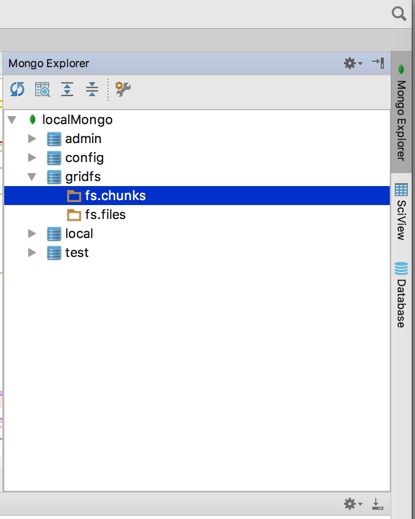Click the admin database icon
The width and height of the screenshot is (415, 519).
coord(54,139)
